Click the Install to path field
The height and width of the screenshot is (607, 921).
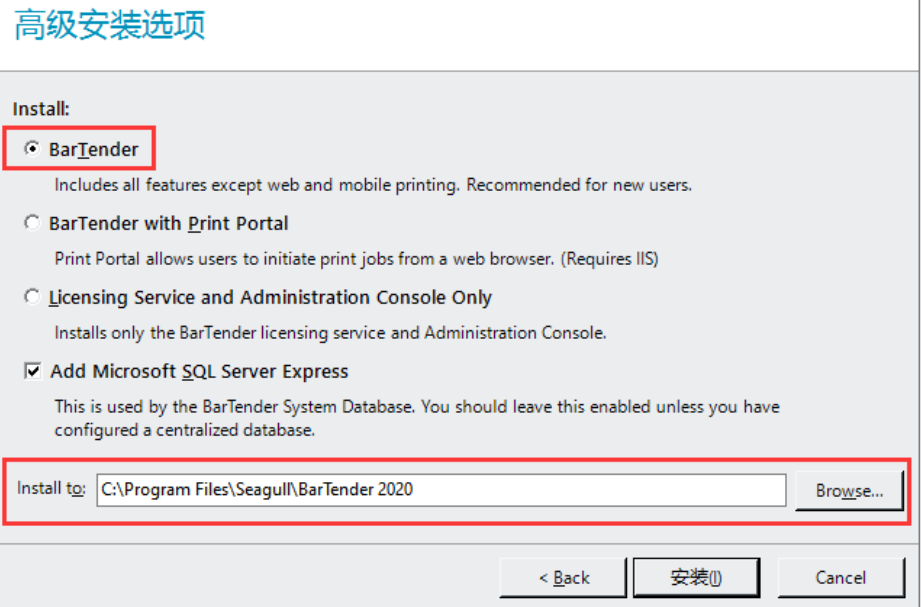coord(440,490)
